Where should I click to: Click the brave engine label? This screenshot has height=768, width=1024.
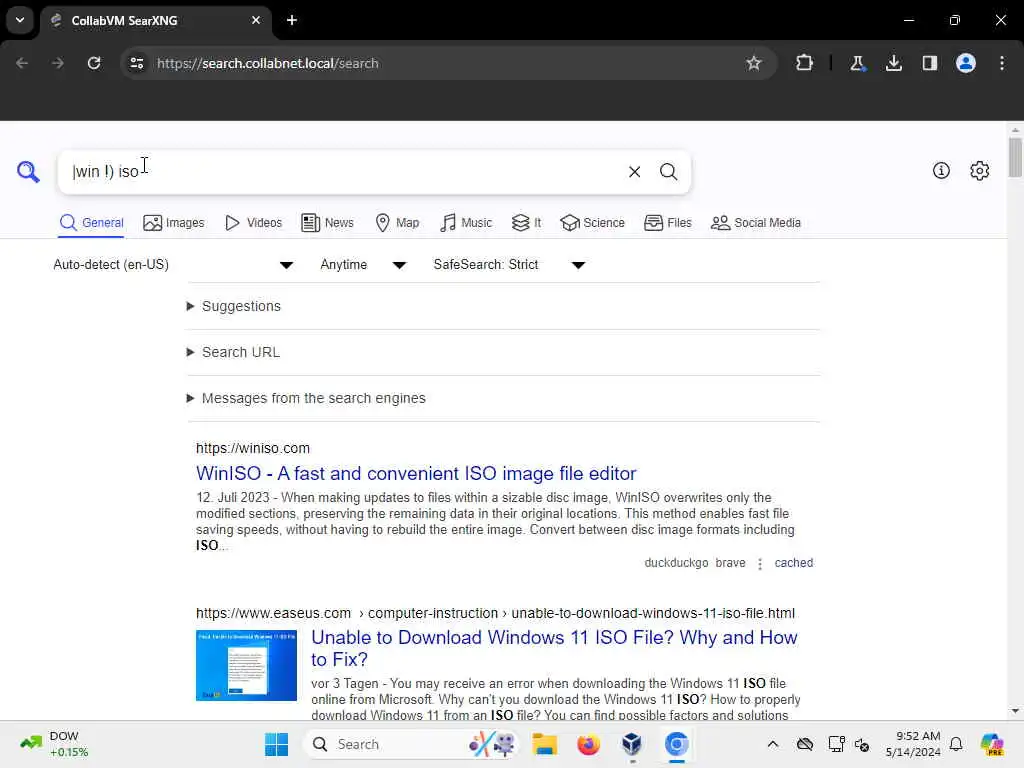pyautogui.click(x=730, y=563)
